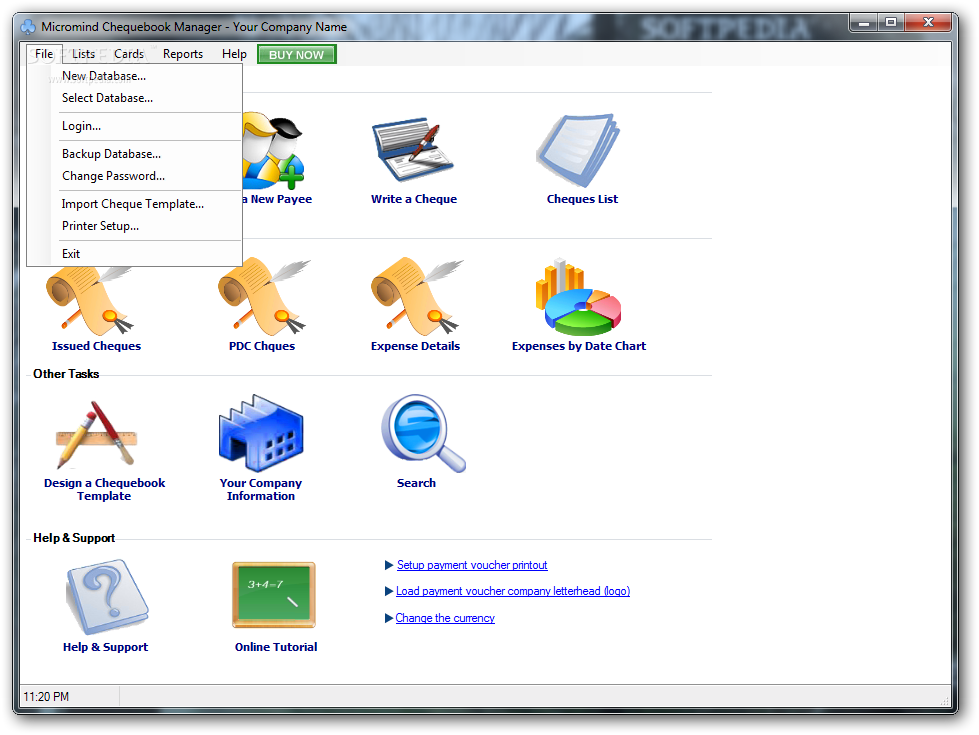Maximize the Chequebook Manager window
Screen dimensions: 979x735
[891, 23]
